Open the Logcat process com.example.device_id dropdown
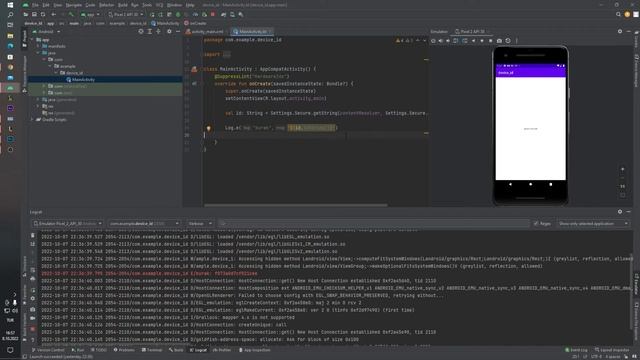Image resolution: width=640 pixels, height=360 pixels. coord(144,223)
